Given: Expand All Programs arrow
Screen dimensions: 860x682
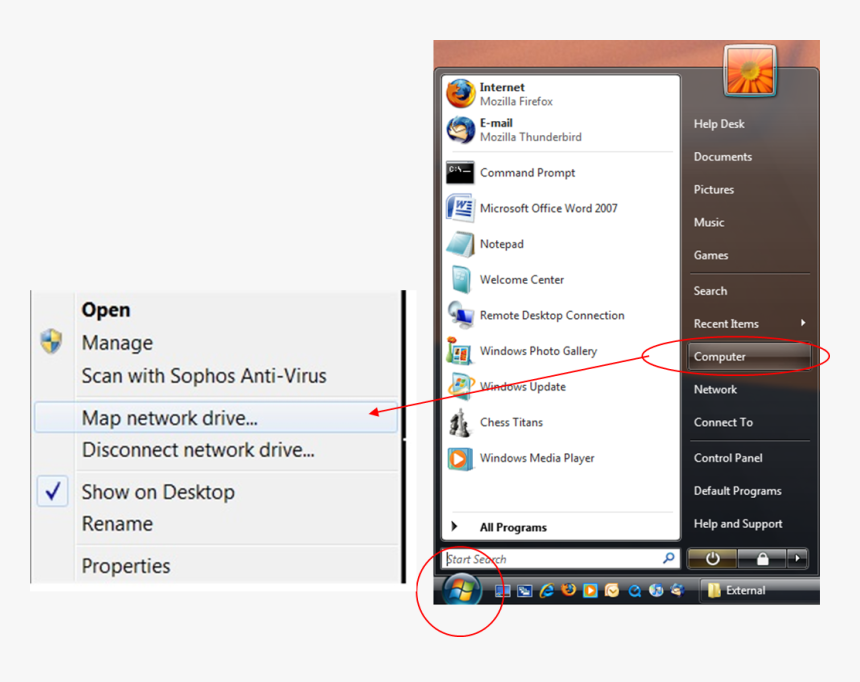Looking at the screenshot, I should pyautogui.click(x=454, y=526).
